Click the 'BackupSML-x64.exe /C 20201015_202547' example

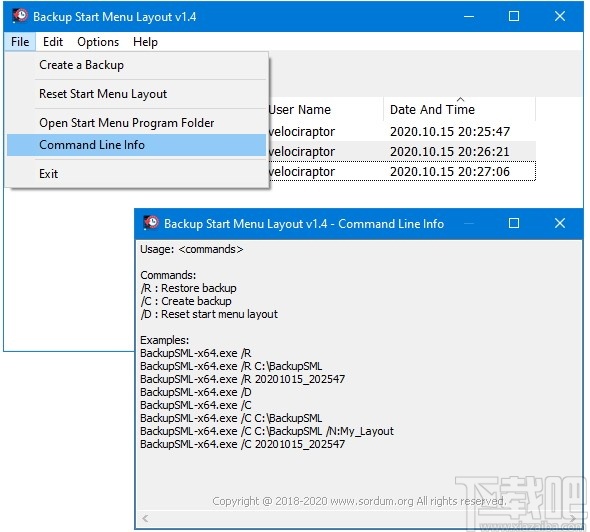click(x=242, y=444)
